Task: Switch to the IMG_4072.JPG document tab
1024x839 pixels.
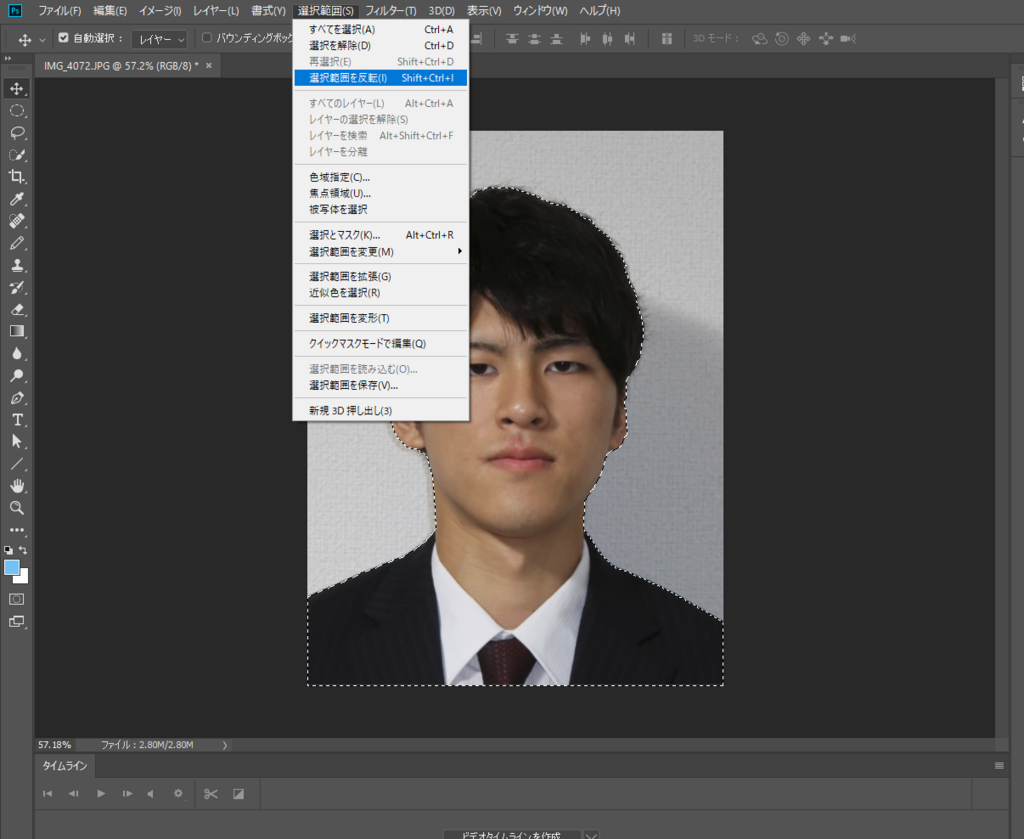Action: (121, 66)
